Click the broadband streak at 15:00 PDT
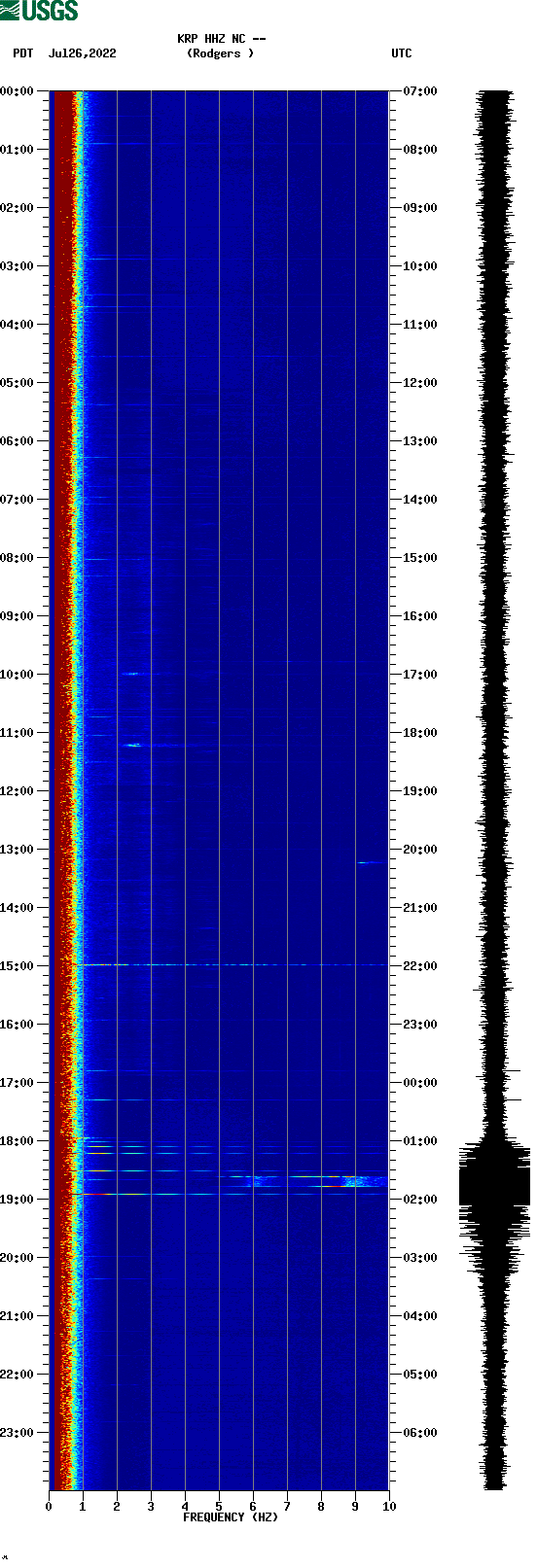537x1568 pixels. [x=232, y=965]
